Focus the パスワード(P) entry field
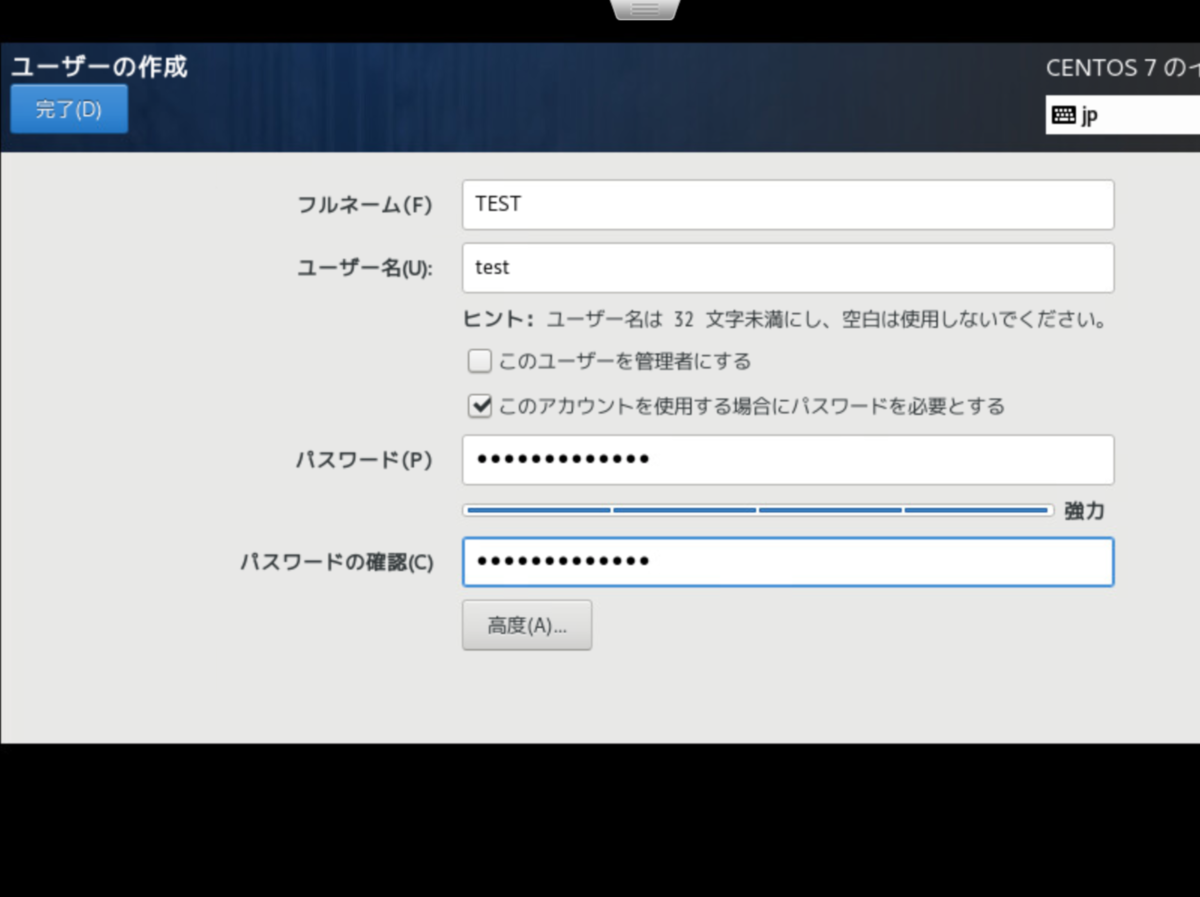This screenshot has height=897, width=1200. click(x=788, y=460)
